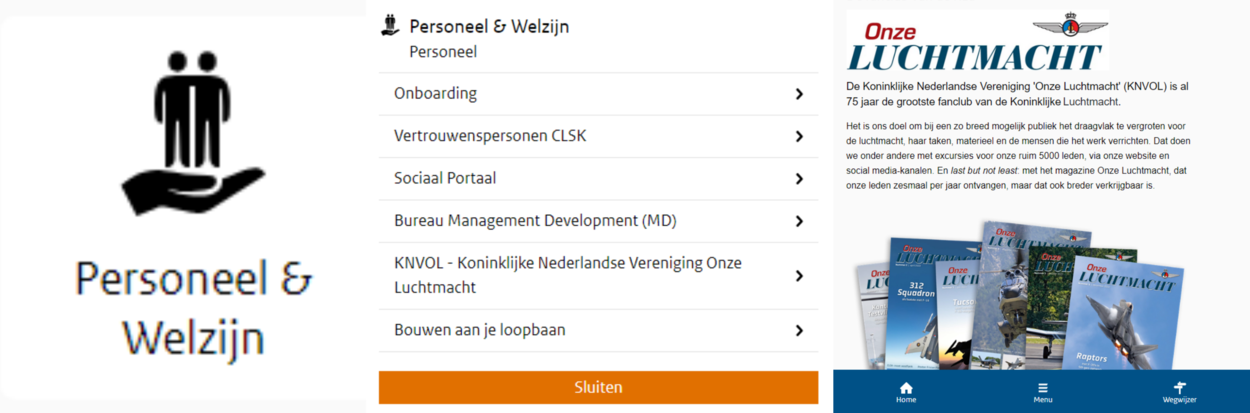Select the Sociaal Portaal menu entry
The width and height of the screenshot is (1250, 413).
[x=445, y=179]
